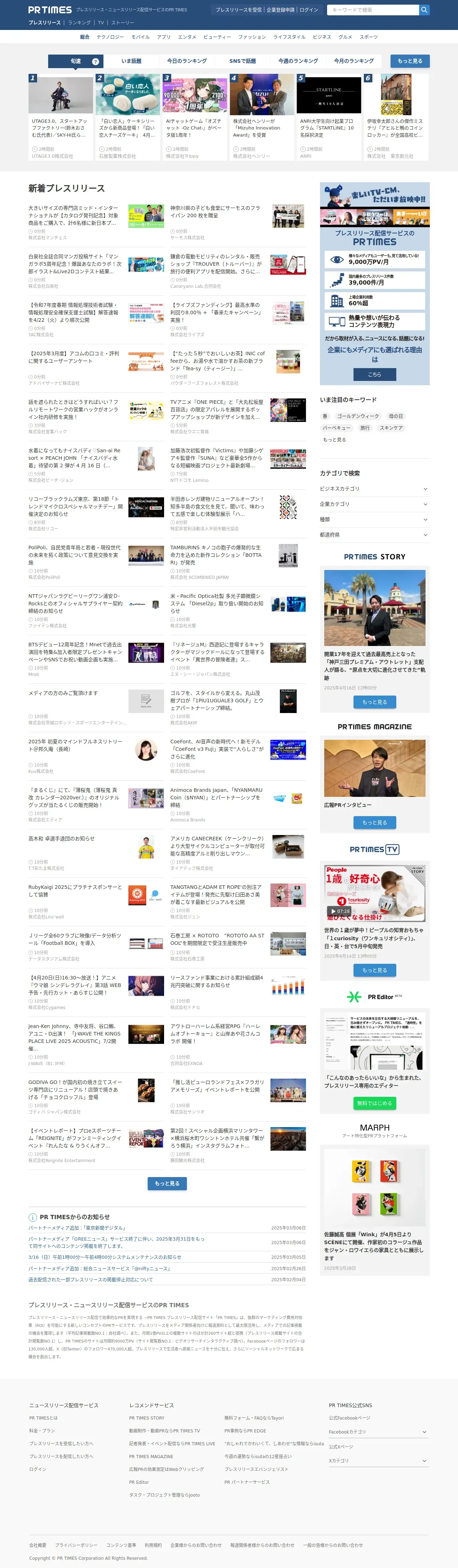Click もっと見る under PR TIMES STORY

click(x=375, y=702)
